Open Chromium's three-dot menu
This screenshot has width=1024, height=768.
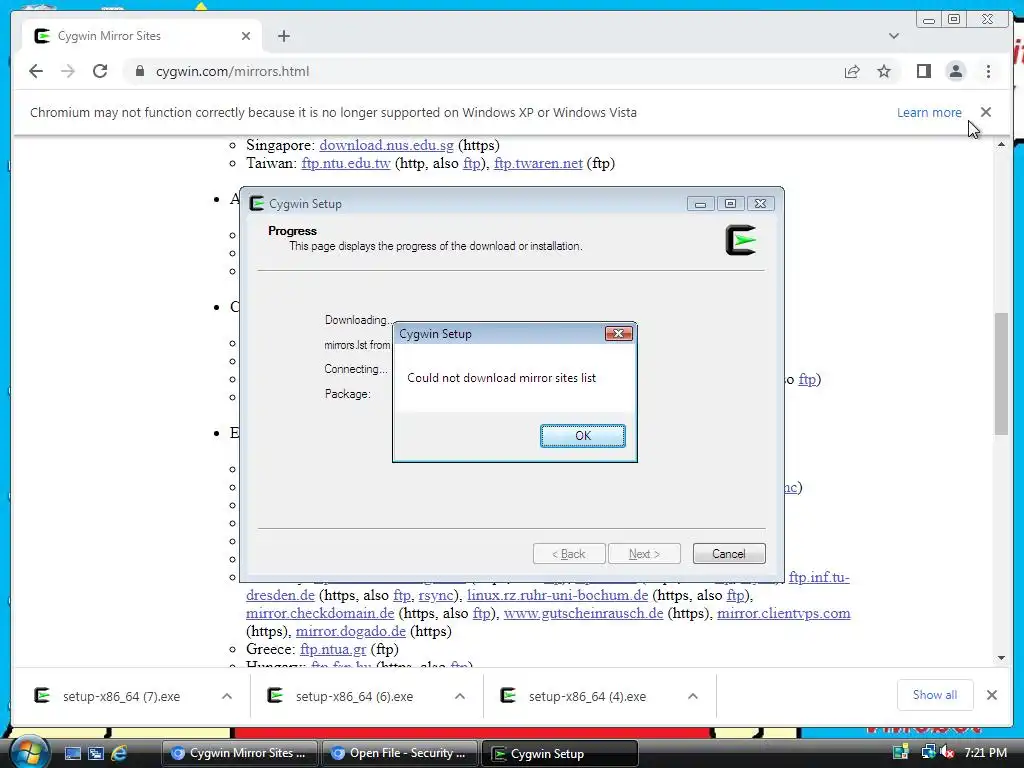click(x=988, y=71)
